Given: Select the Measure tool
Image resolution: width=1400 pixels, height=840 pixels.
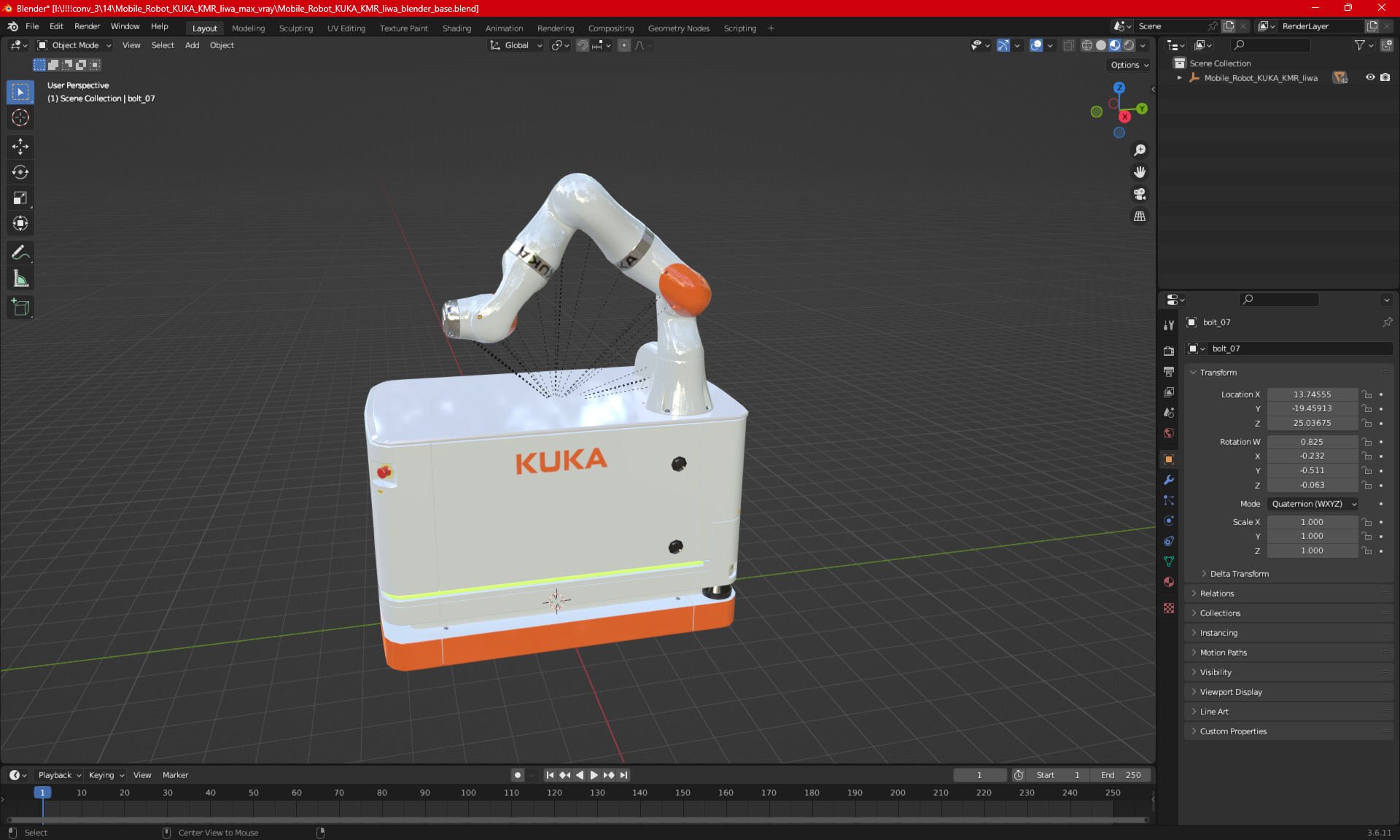Looking at the screenshot, I should coord(20,279).
